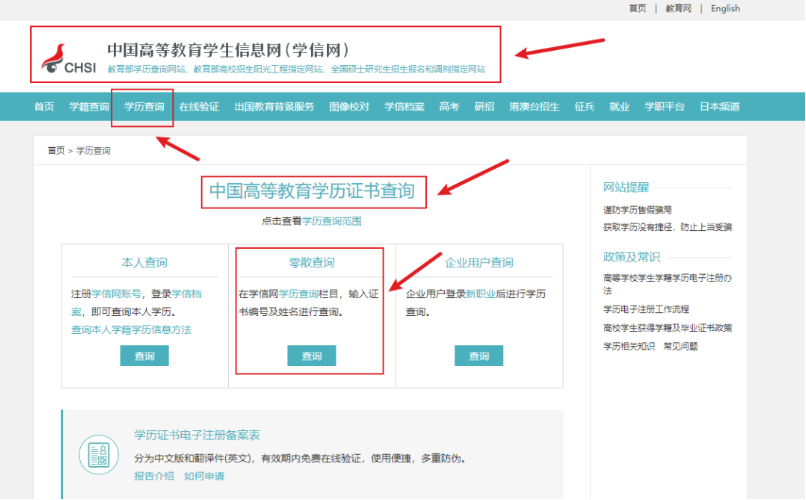
Task: Open 学历电子注册工作流程 link
Action: click(x=646, y=309)
